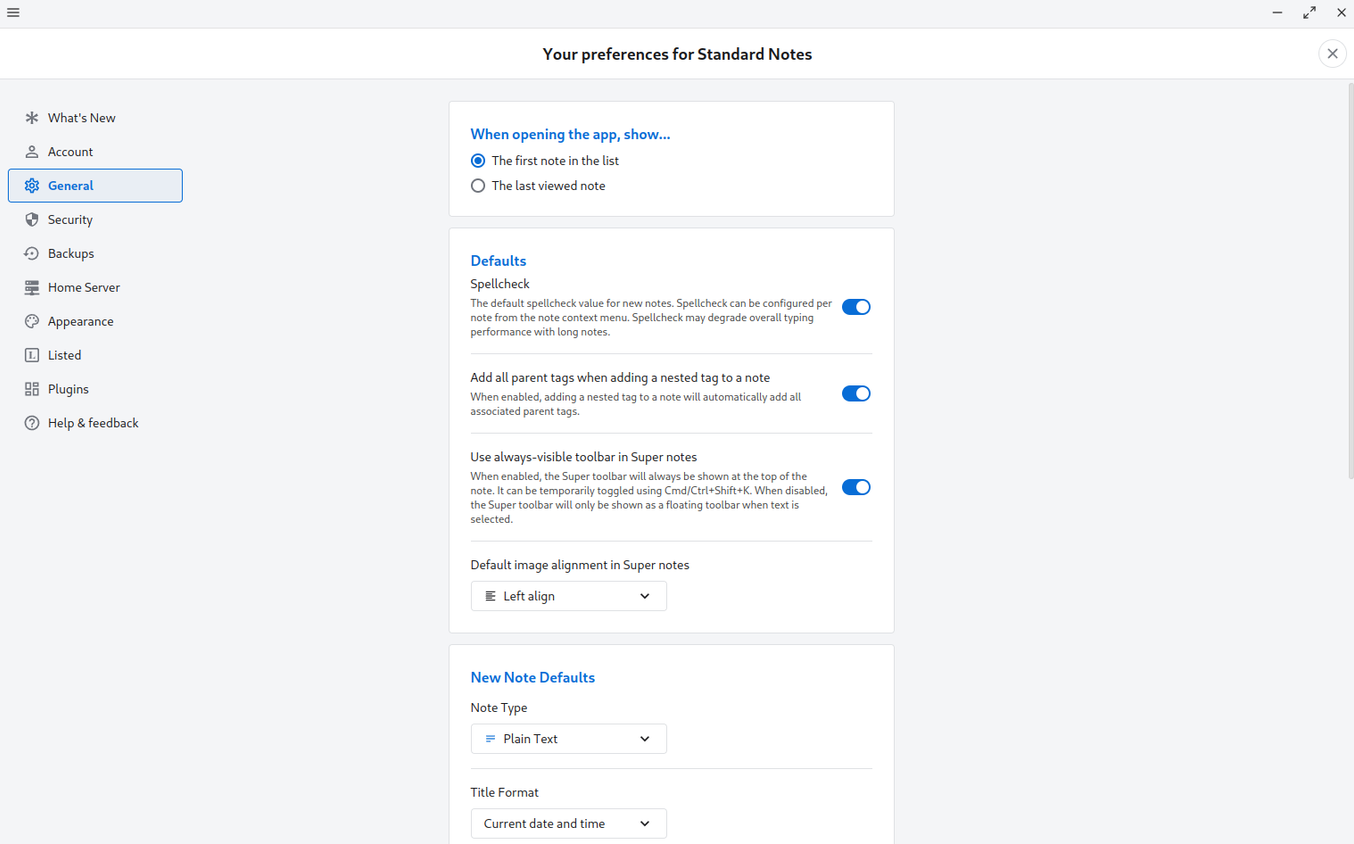
Task: Select "The first note in the list"
Action: point(545,161)
